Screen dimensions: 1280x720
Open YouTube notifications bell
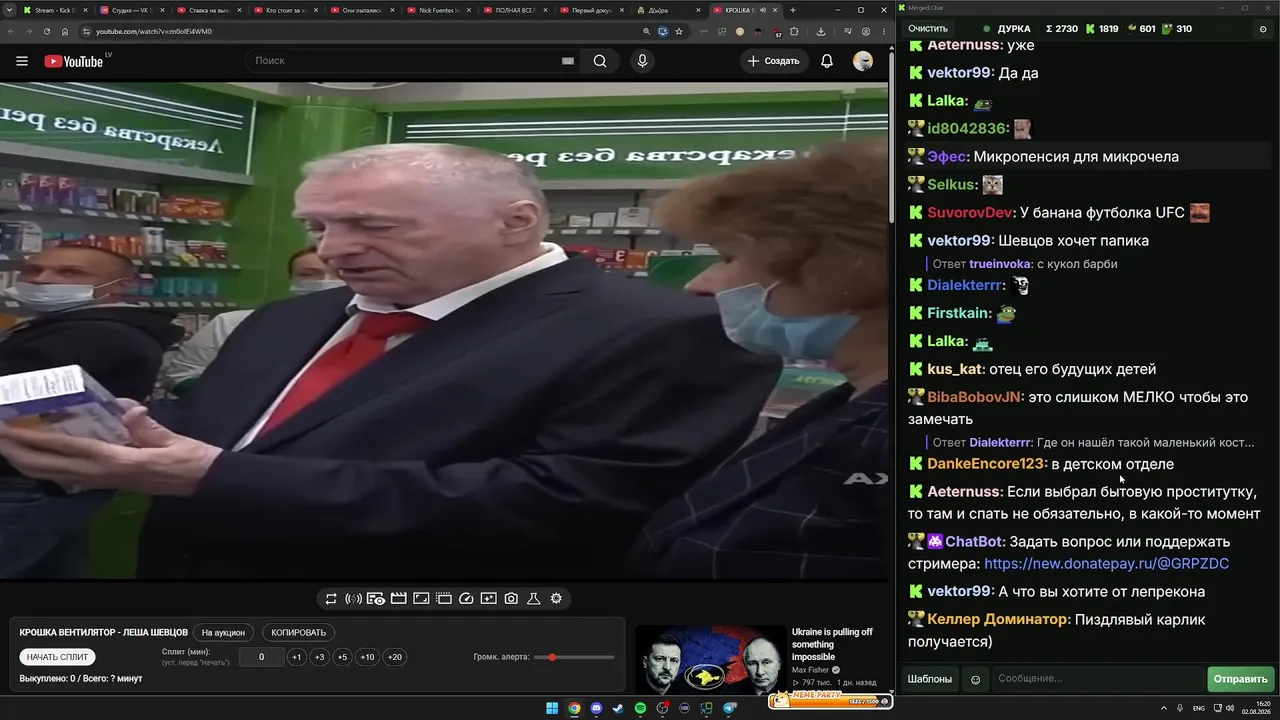[x=827, y=61]
